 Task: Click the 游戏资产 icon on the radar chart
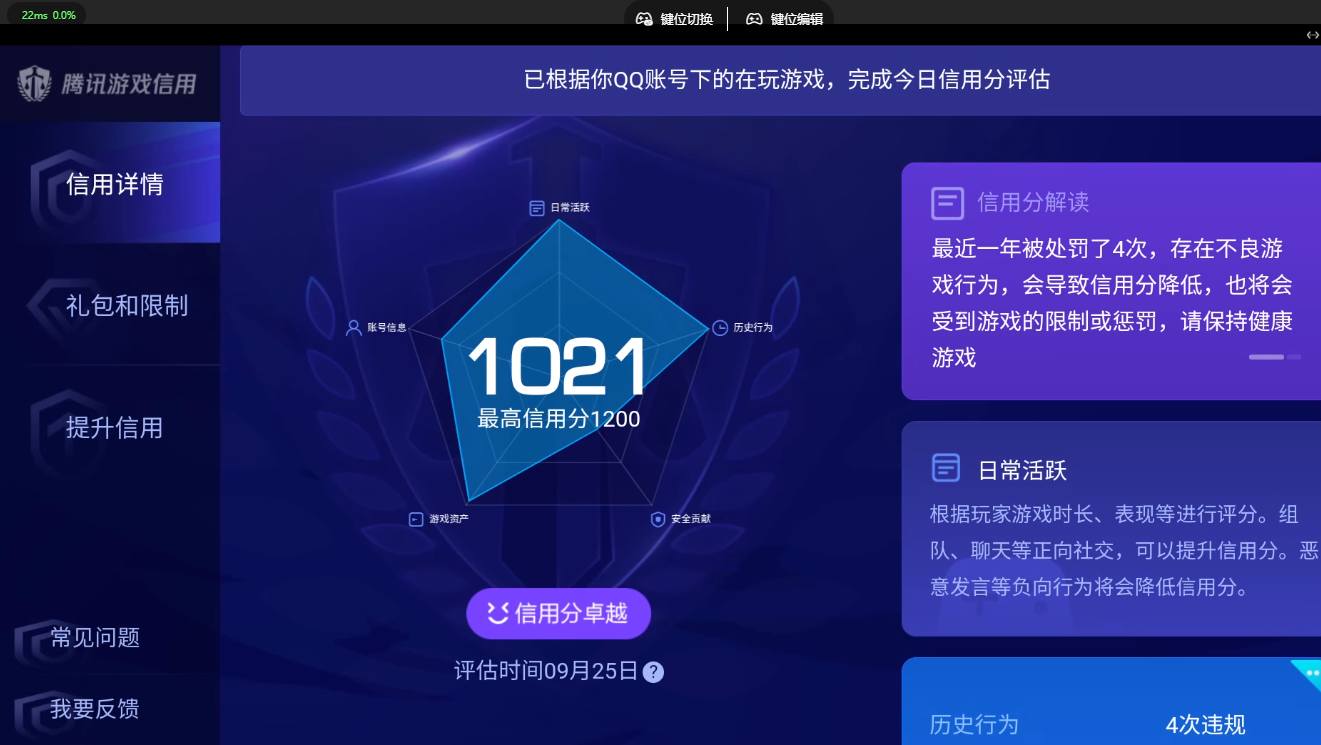point(416,519)
